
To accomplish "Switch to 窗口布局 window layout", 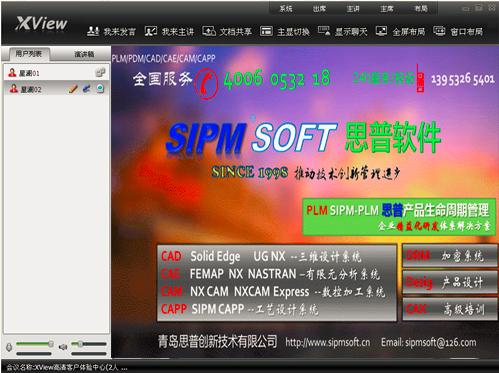I will pos(458,31).
